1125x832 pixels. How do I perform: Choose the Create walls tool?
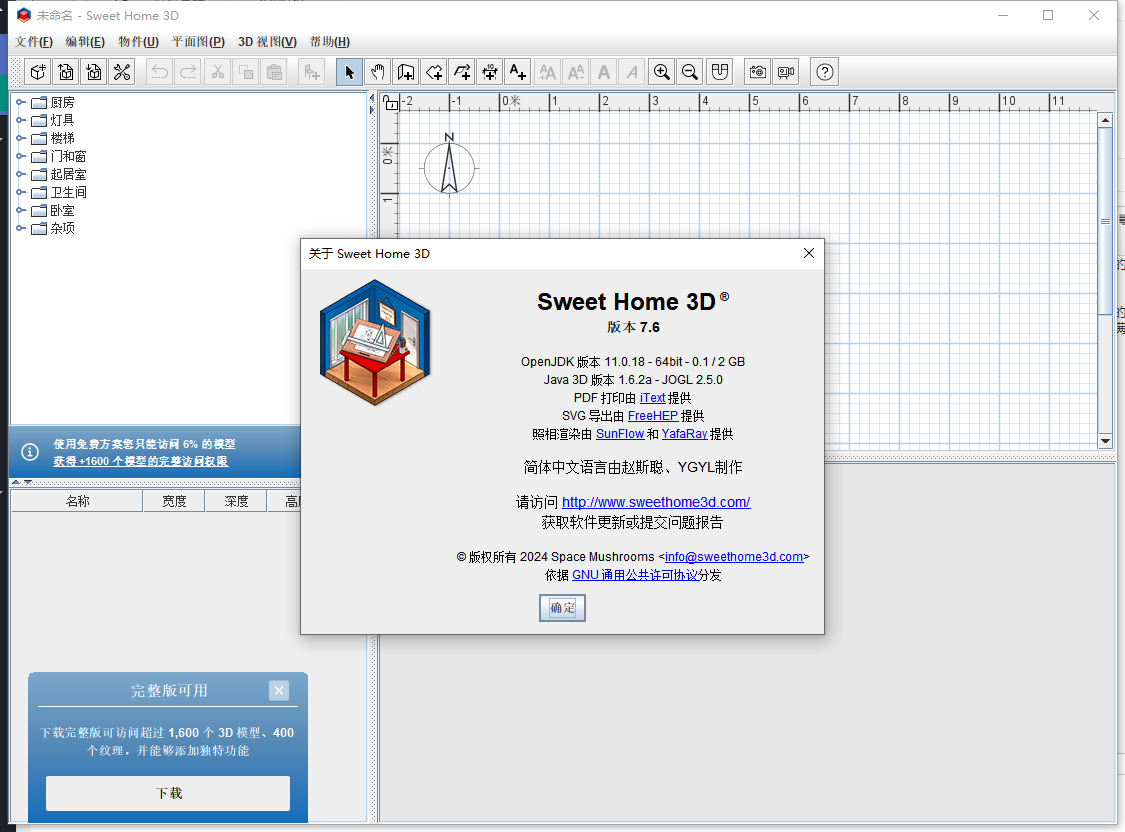coord(405,72)
